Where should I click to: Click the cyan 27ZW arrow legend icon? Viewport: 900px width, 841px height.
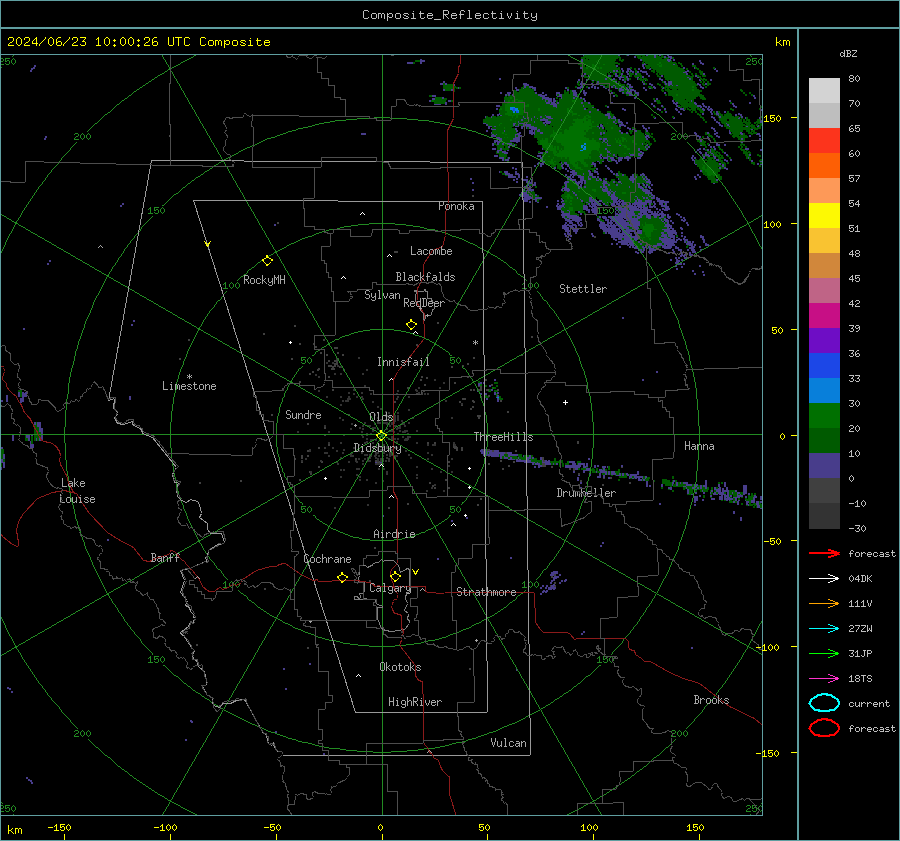[x=824, y=629]
